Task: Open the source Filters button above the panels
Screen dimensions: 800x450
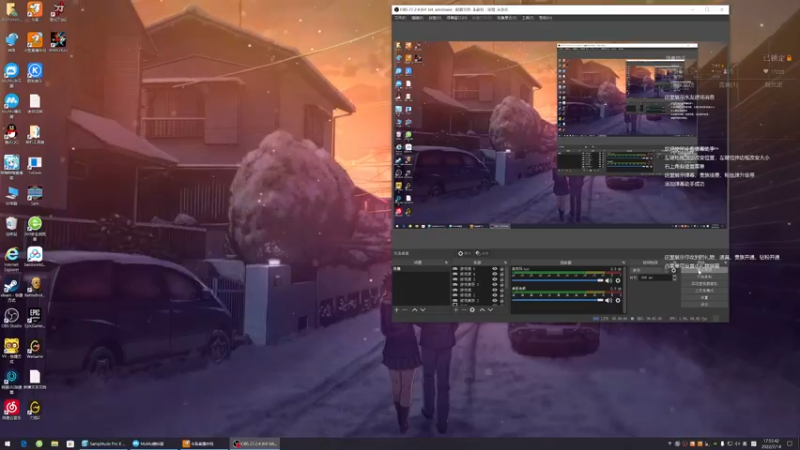Action: [482, 253]
